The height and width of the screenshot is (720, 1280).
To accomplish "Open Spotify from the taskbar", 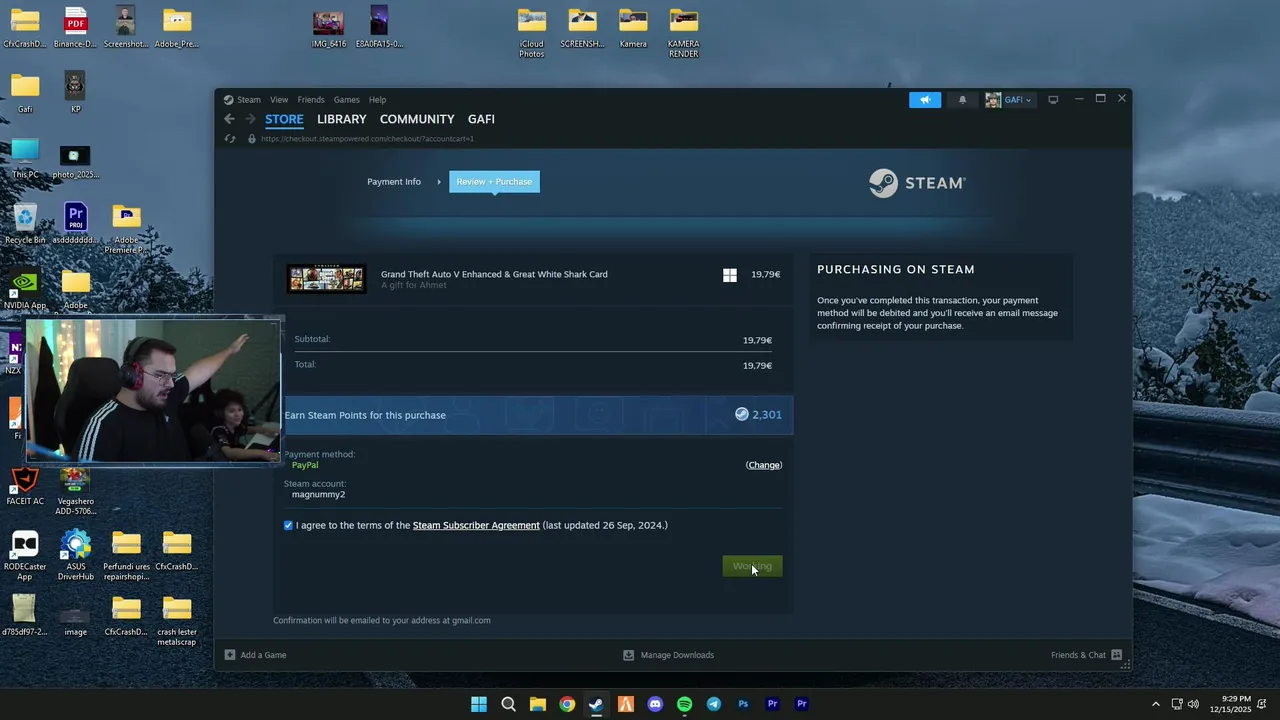I will coord(684,704).
